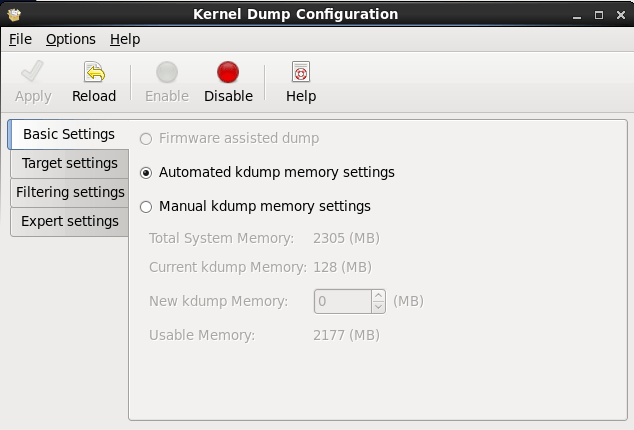Reload the kdump configuration
This screenshot has width=634, height=430.
click(94, 73)
